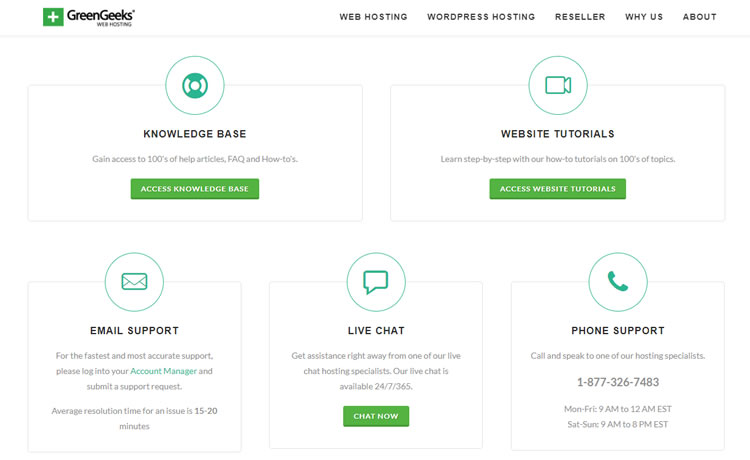Click the Live Chat heading
The width and height of the screenshot is (750, 460).
[x=376, y=330]
